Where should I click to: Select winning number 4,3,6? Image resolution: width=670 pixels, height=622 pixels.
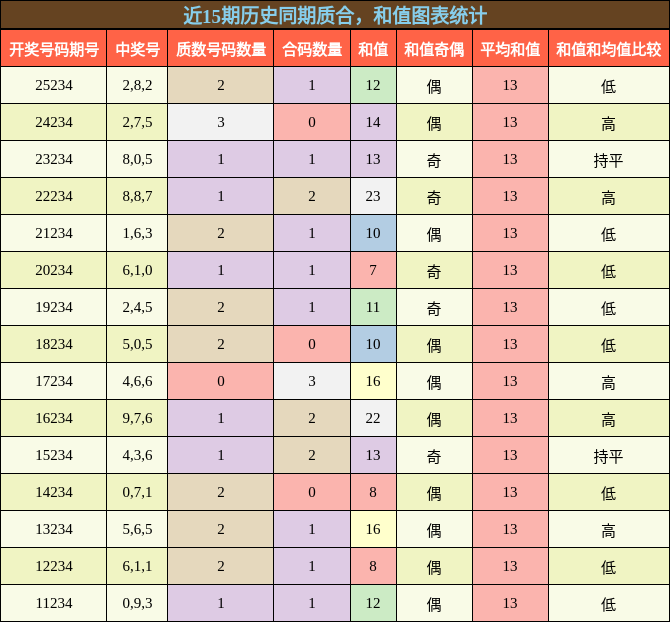[137, 455]
